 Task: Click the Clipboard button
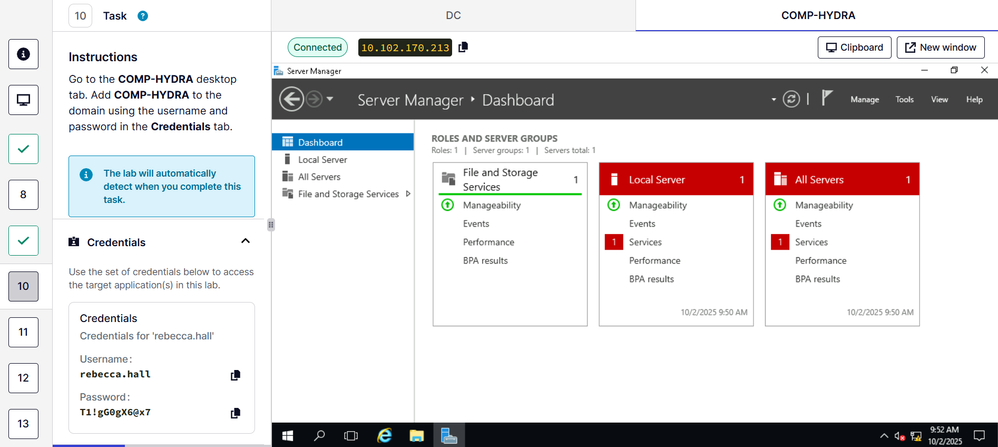tap(853, 48)
